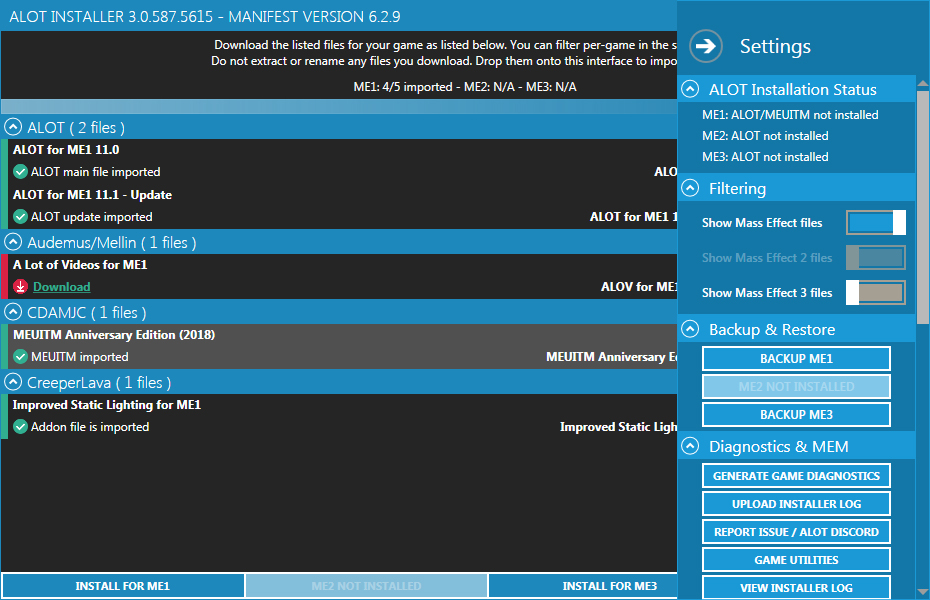This screenshot has width=930, height=600.
Task: Click GENERATE GAME DIAGNOSTICS button
Action: click(796, 476)
